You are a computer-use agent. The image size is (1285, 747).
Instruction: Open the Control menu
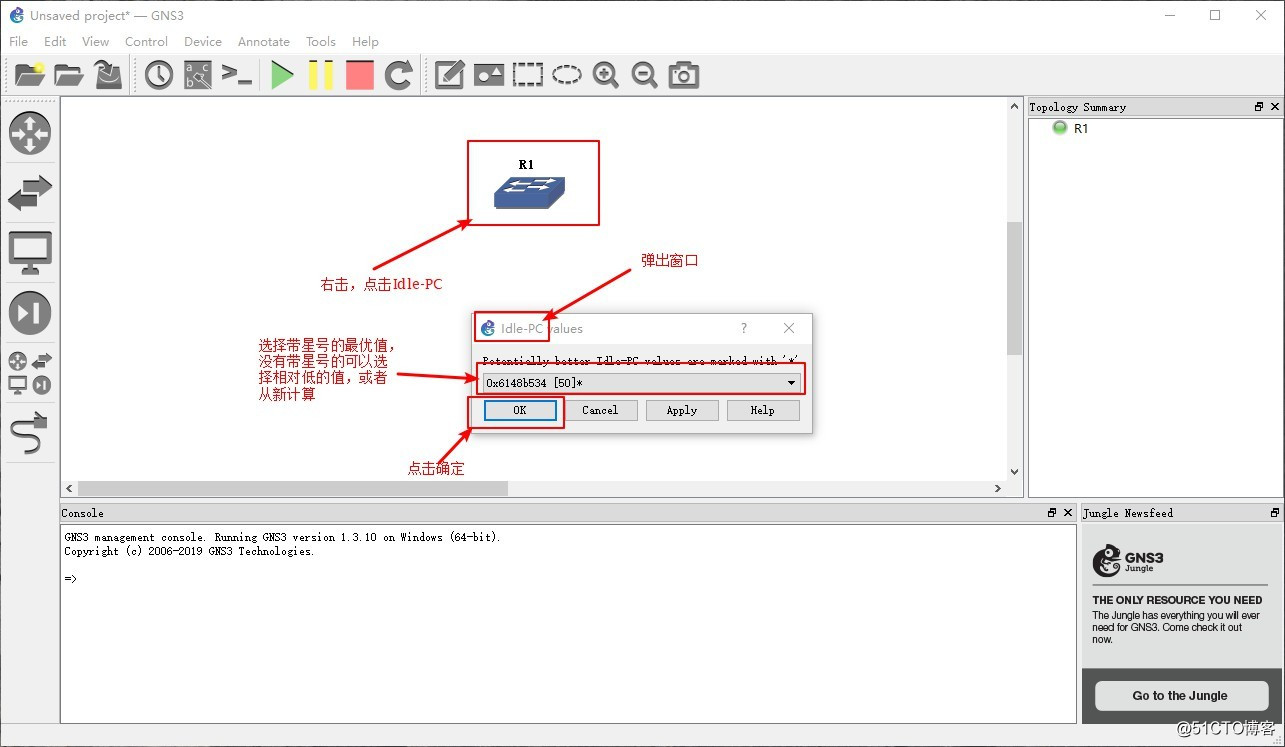[146, 42]
